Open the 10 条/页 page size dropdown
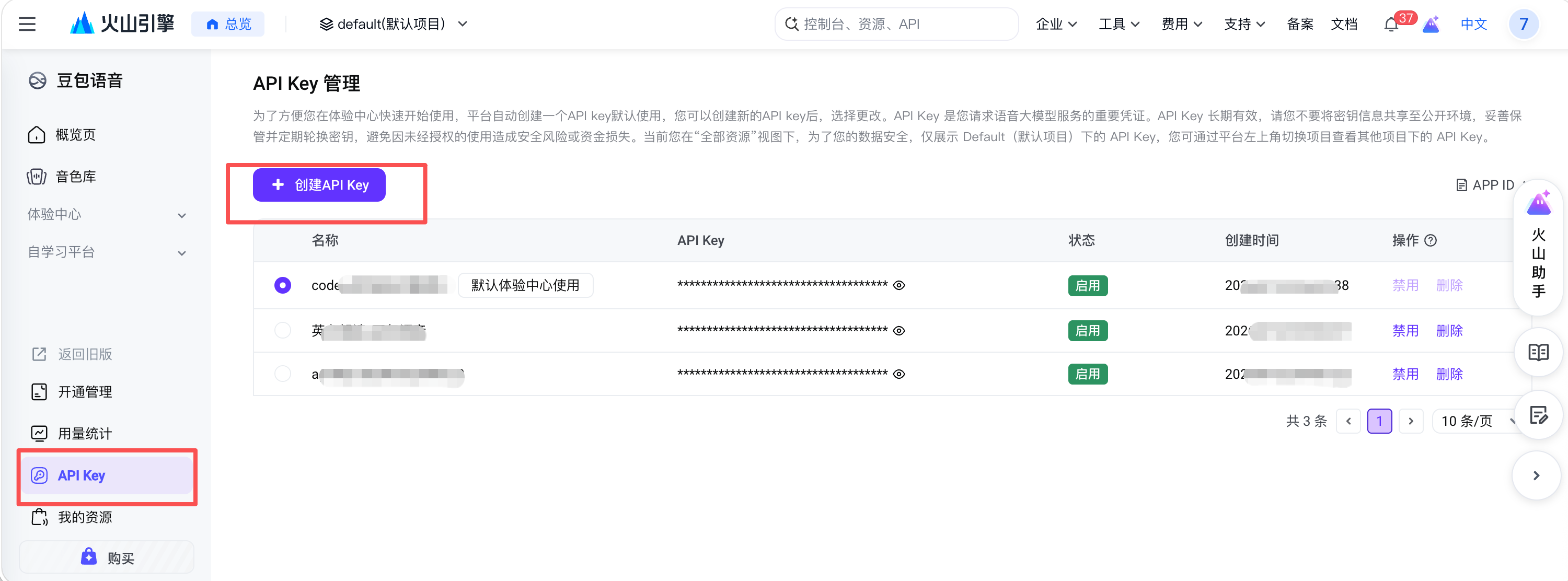The width and height of the screenshot is (1568, 581). pyautogui.click(x=1476, y=421)
